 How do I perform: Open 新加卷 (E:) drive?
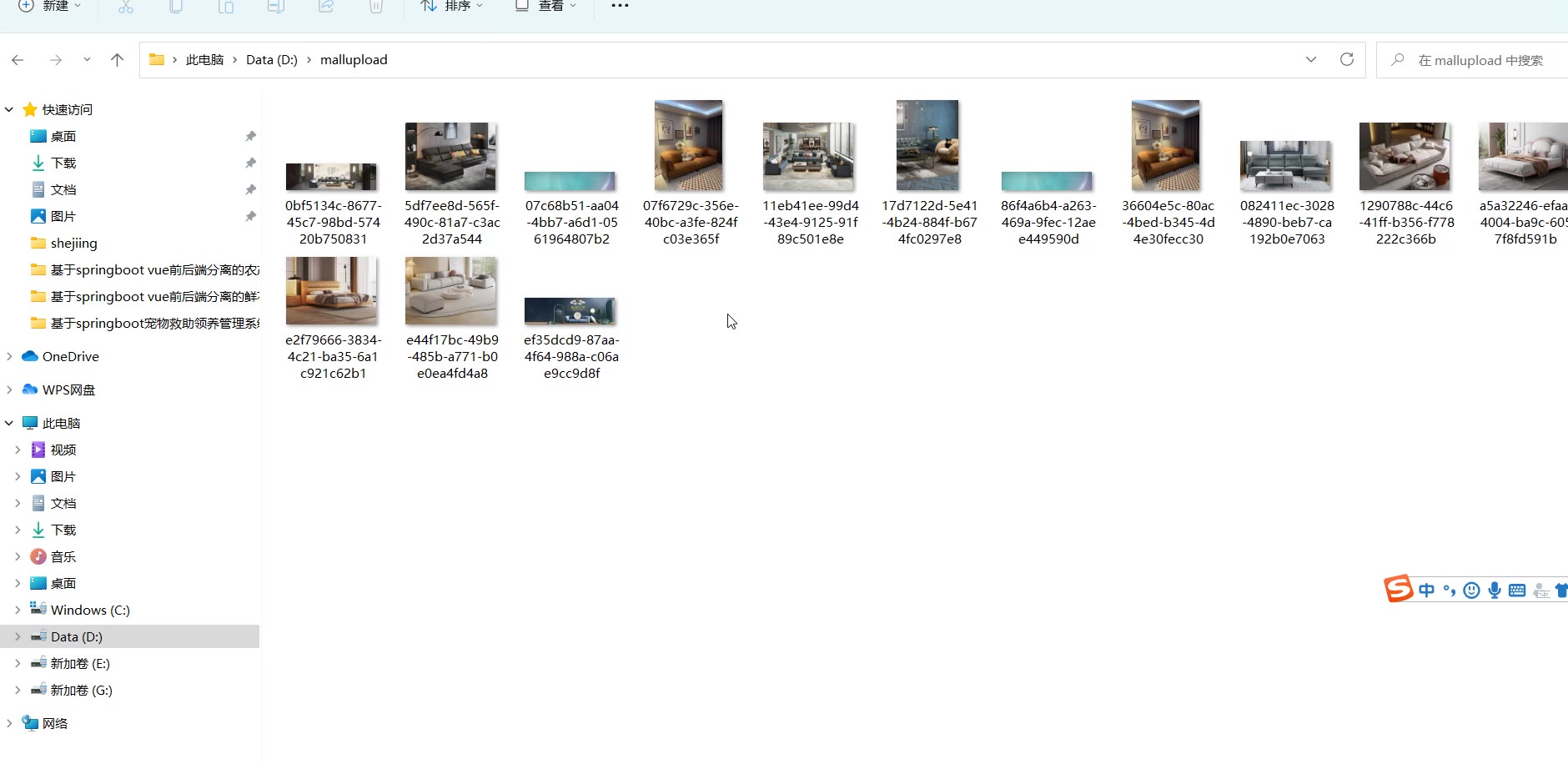pos(80,664)
